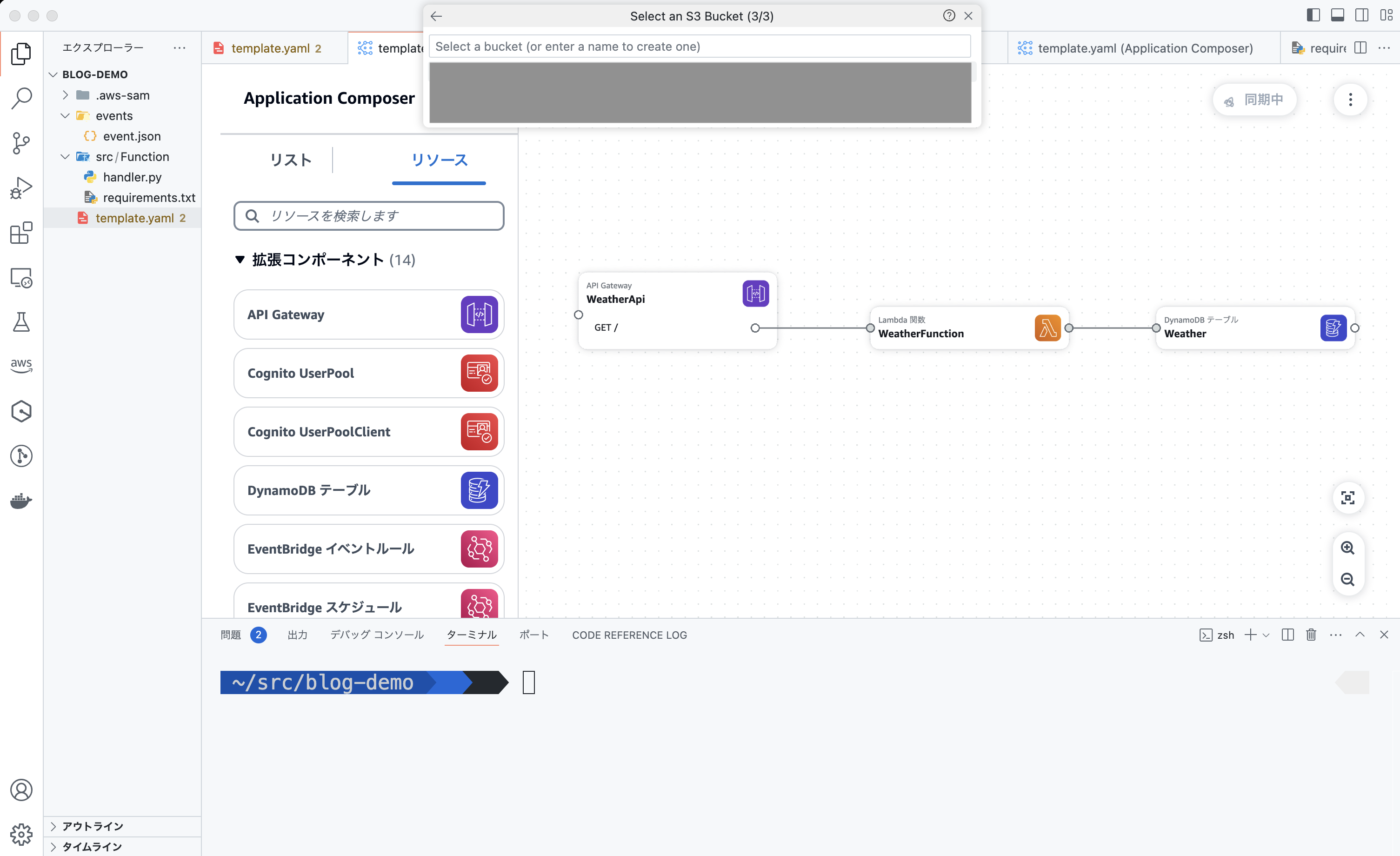Collapse the src/Function folder
The width and height of the screenshot is (1400, 856).
(x=65, y=156)
